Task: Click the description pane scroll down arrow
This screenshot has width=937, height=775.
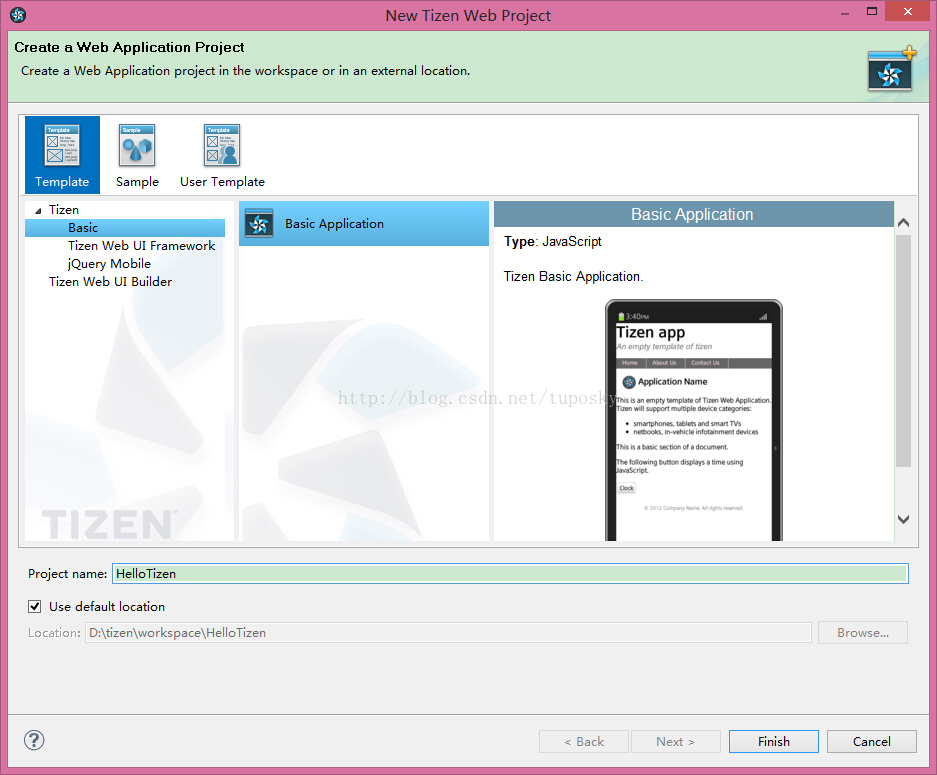Action: (904, 519)
